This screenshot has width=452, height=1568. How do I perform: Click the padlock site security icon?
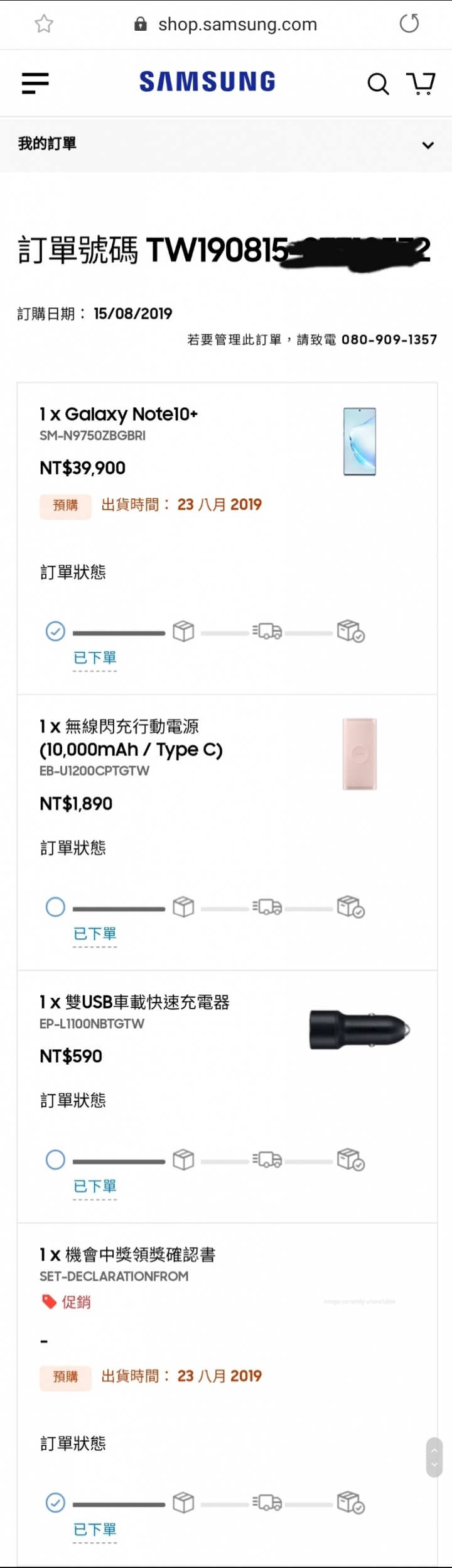pyautogui.click(x=141, y=25)
